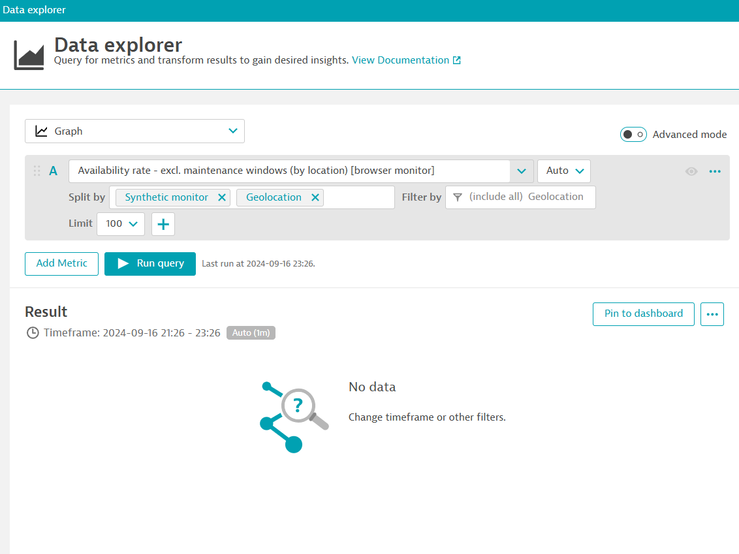Expand the metric selector chevron
This screenshot has width=739, height=554.
tap(522, 171)
